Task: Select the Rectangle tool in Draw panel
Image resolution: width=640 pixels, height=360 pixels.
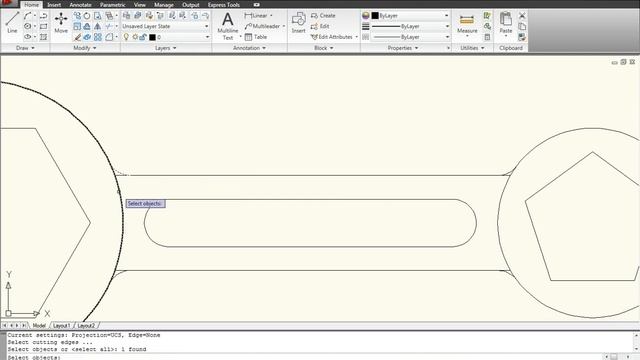Action: 44,26
